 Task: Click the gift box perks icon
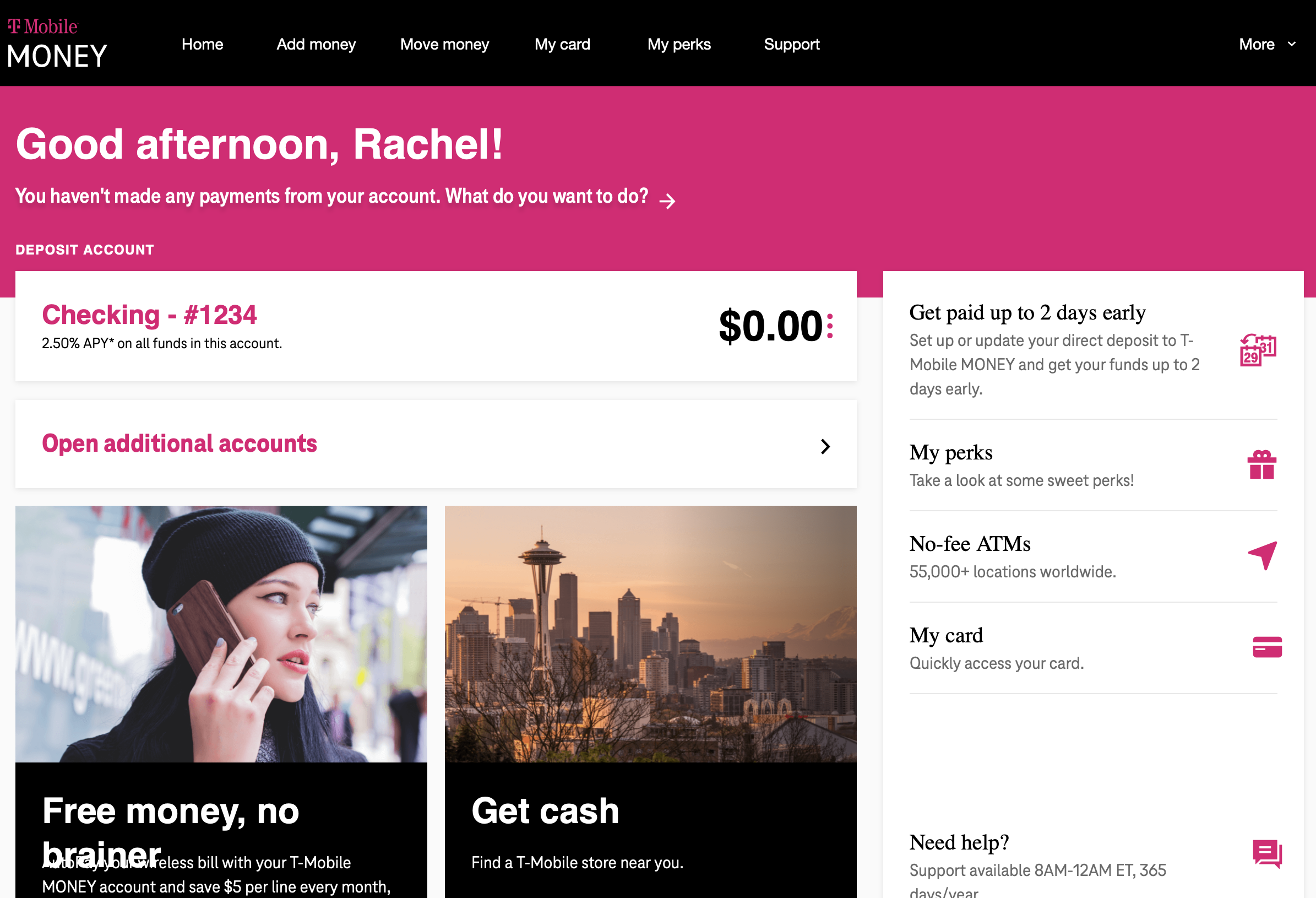coord(1261,464)
